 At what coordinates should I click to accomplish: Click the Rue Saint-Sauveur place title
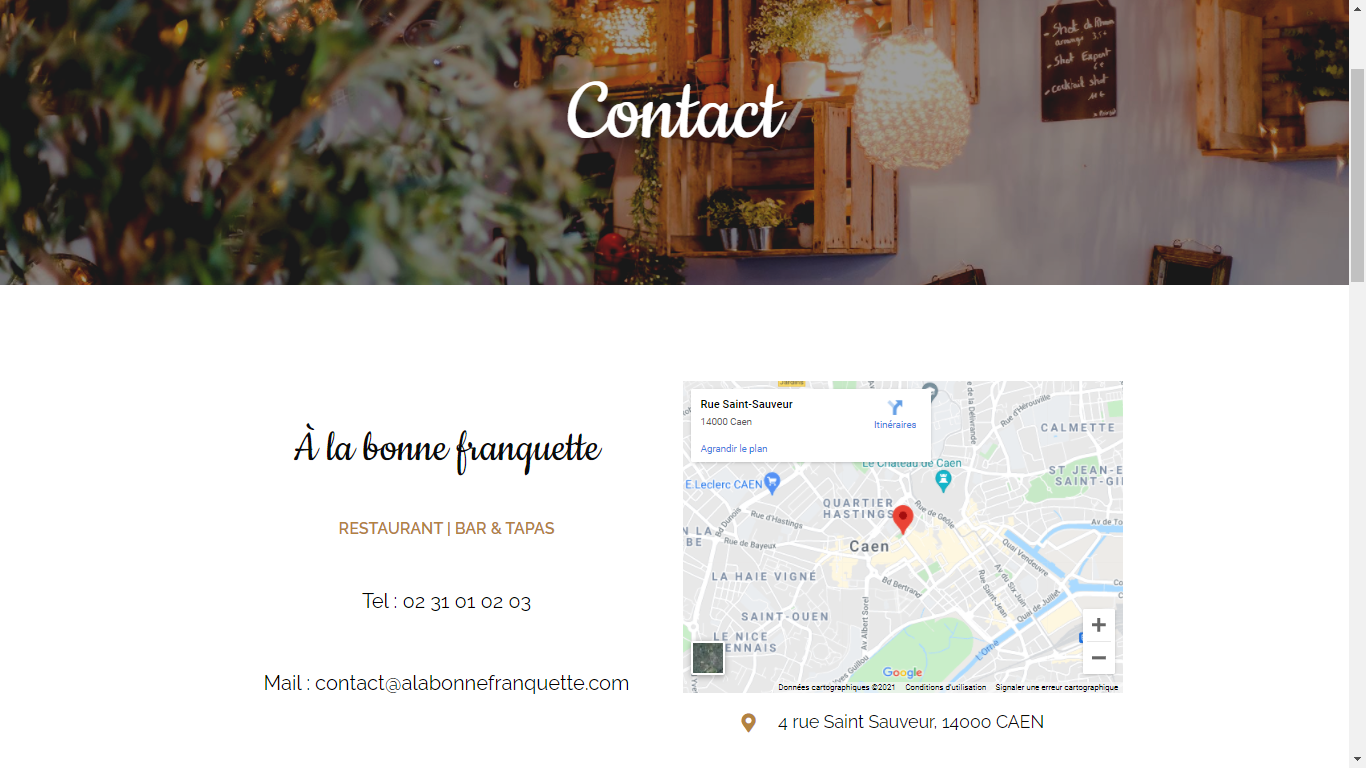tap(747, 404)
